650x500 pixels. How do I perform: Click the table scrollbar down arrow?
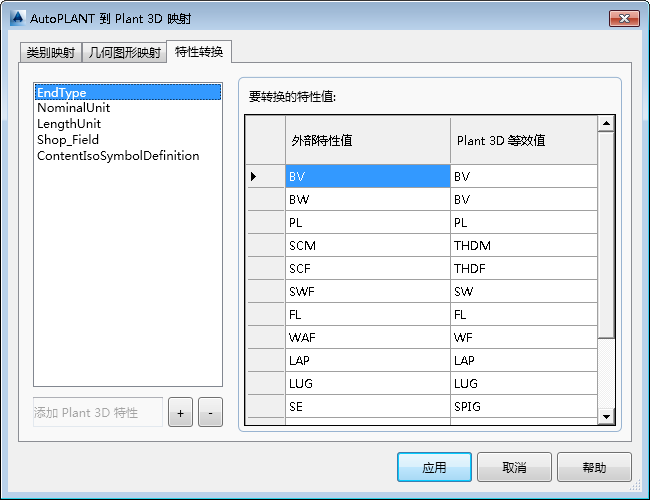coord(606,416)
